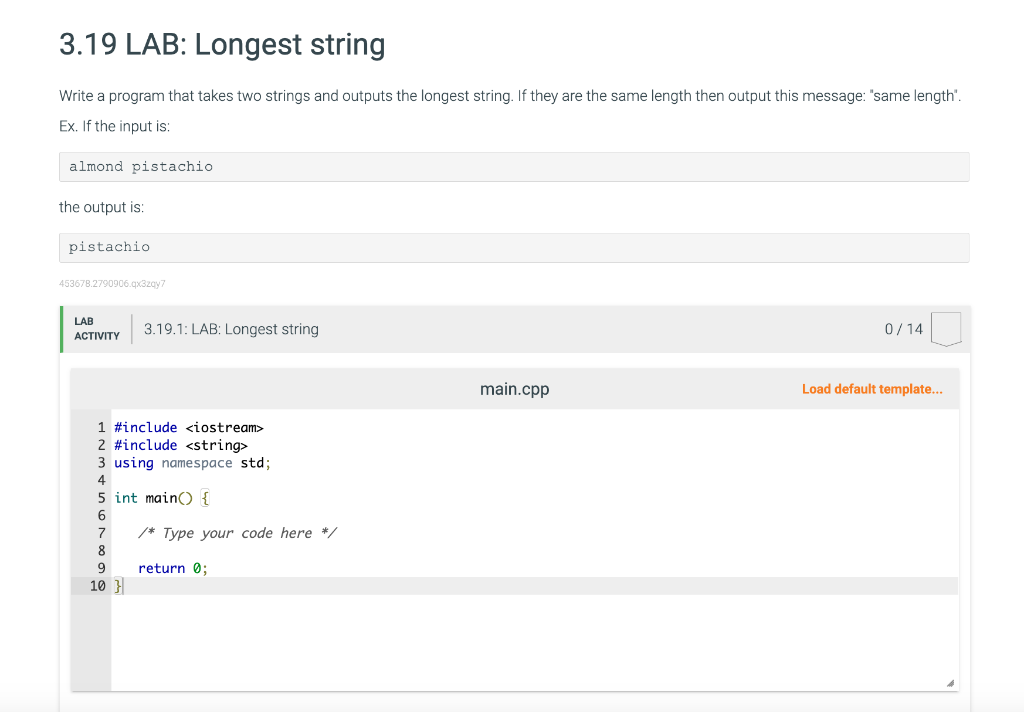Click the heading 3.19 LAB: Longest string

[x=222, y=45]
